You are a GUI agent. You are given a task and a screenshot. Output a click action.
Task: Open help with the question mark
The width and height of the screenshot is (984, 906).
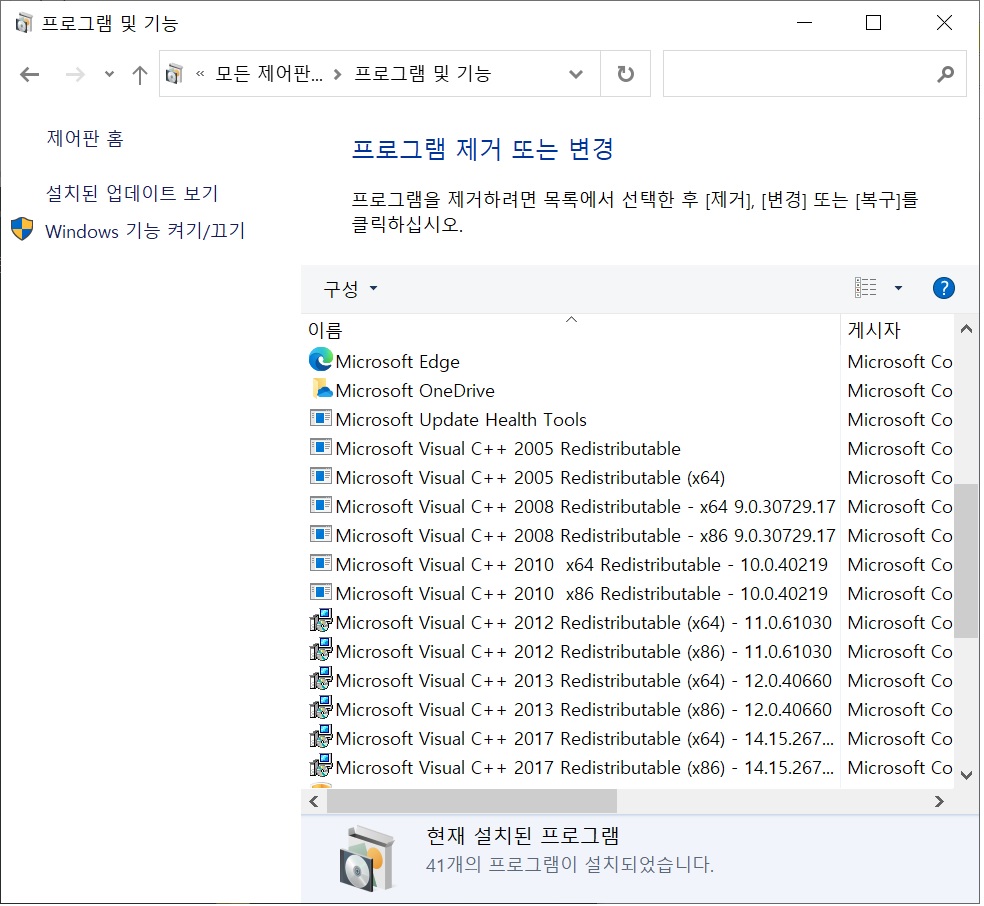[944, 289]
